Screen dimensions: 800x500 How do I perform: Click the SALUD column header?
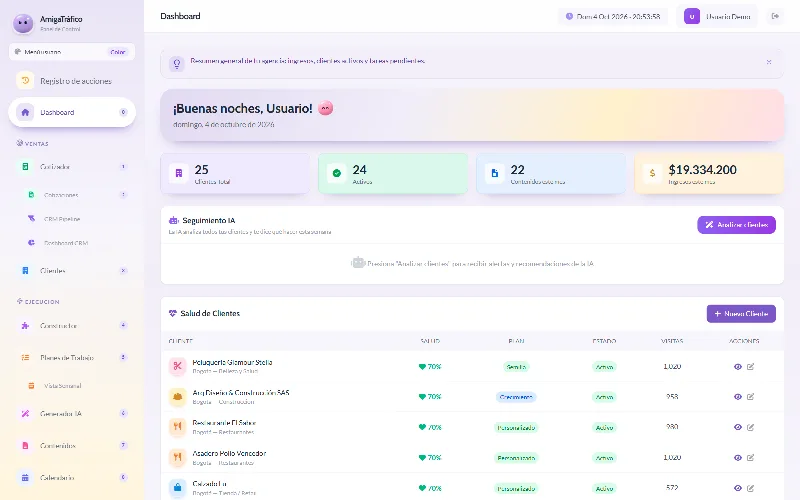point(430,341)
